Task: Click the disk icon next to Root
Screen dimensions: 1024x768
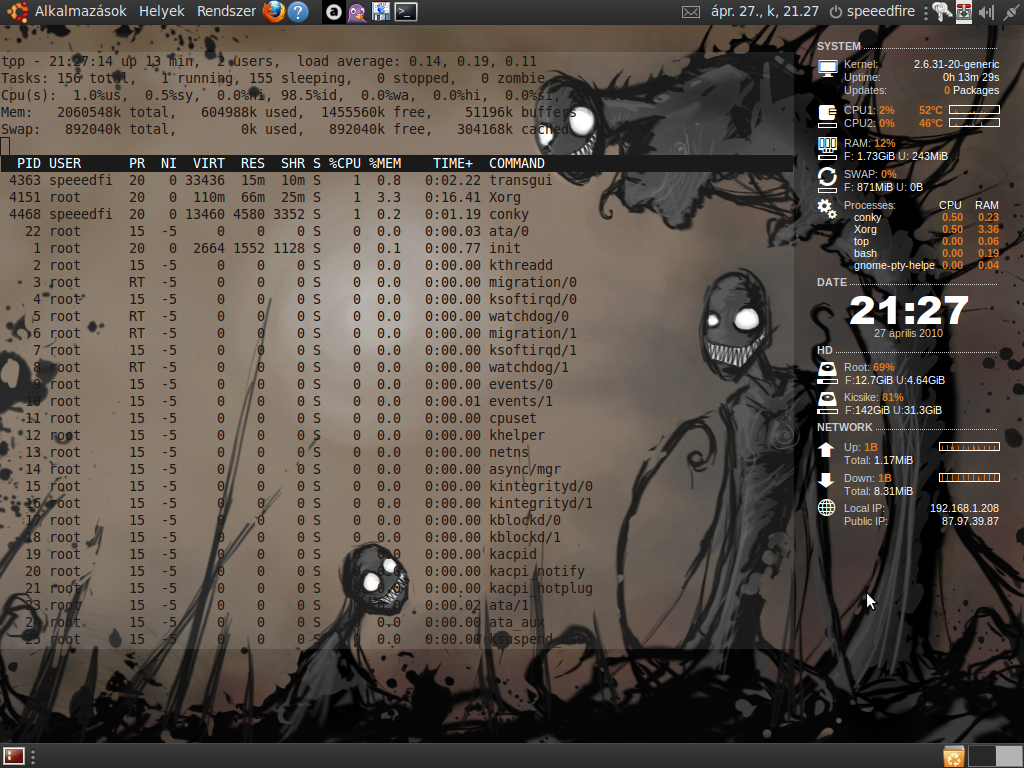Action: tap(827, 372)
